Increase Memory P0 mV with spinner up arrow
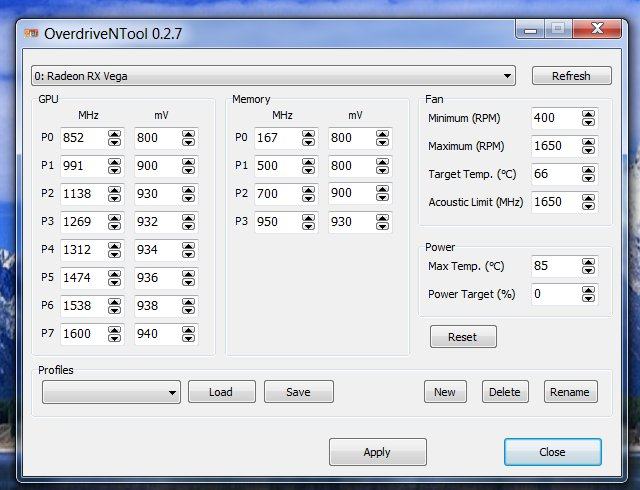Viewport: 640px width, 490px height. point(382,134)
